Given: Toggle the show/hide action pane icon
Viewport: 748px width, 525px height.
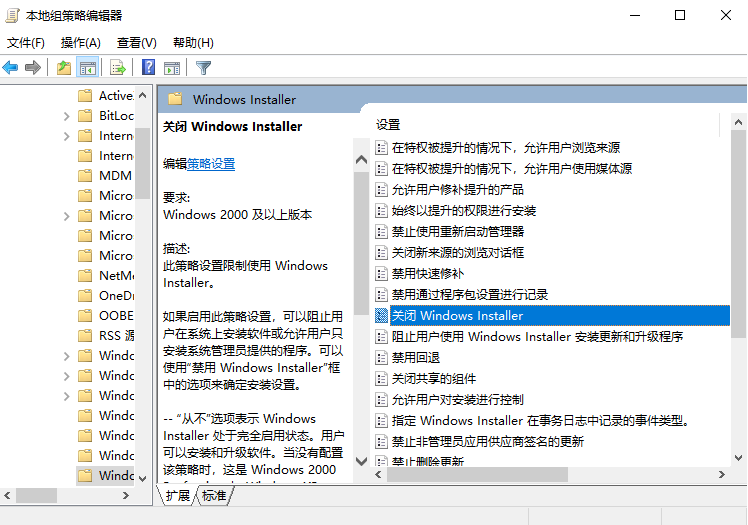Looking at the screenshot, I should click(x=171, y=68).
